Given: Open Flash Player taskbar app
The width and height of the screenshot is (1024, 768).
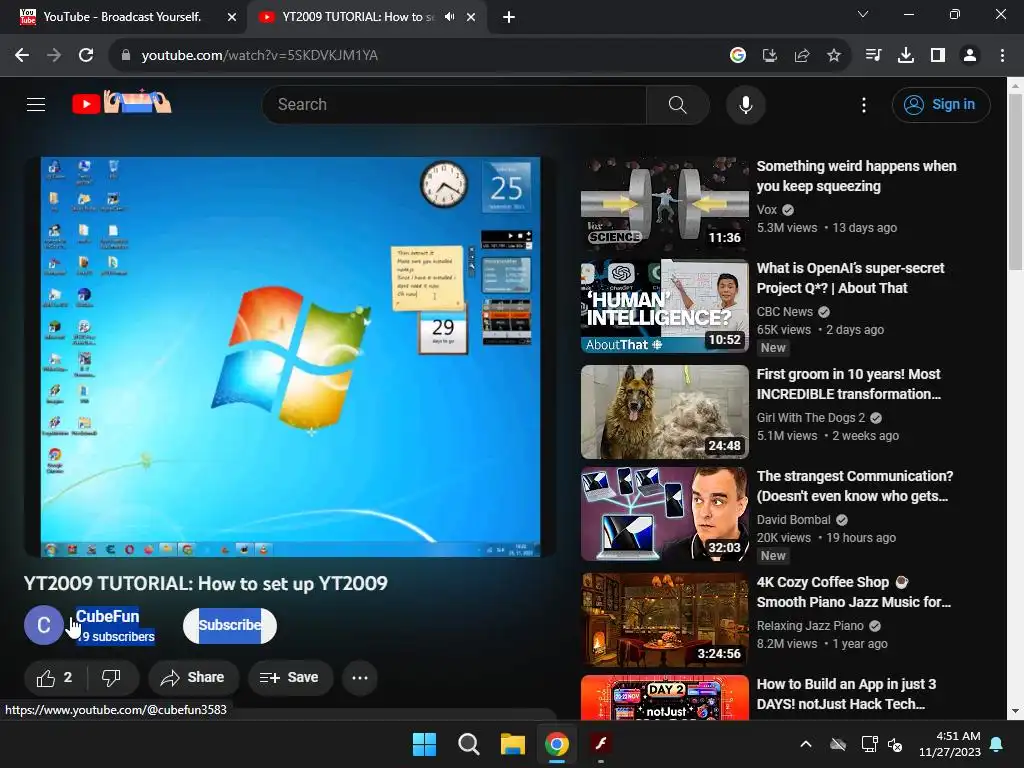Looking at the screenshot, I should [601, 744].
